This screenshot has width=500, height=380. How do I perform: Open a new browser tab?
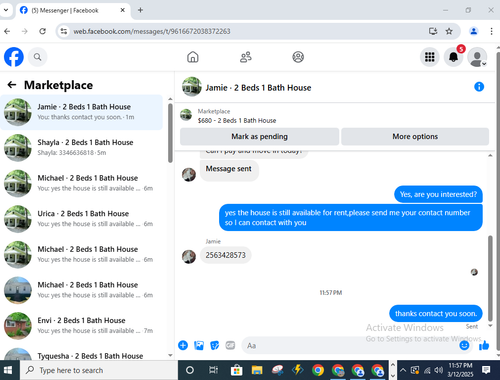[x=140, y=10]
